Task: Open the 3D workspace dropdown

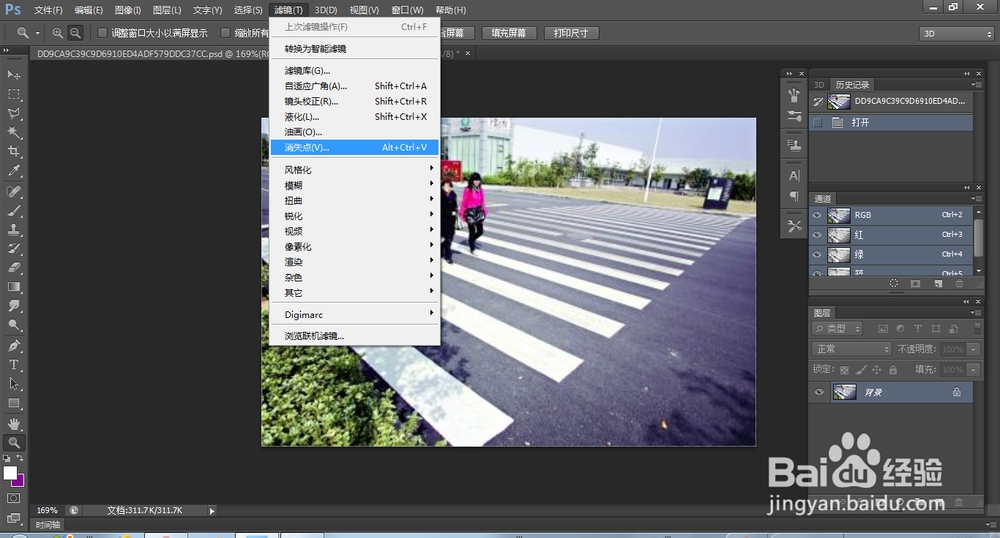Action: click(x=957, y=34)
